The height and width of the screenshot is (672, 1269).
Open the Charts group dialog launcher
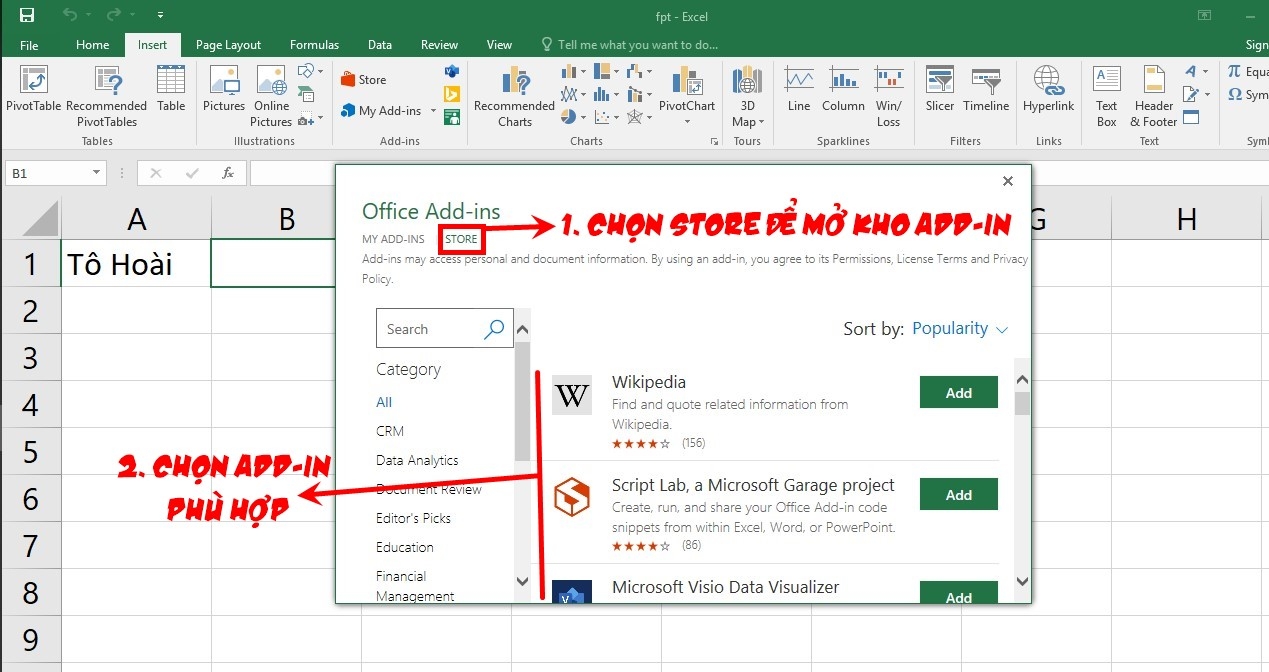[714, 142]
